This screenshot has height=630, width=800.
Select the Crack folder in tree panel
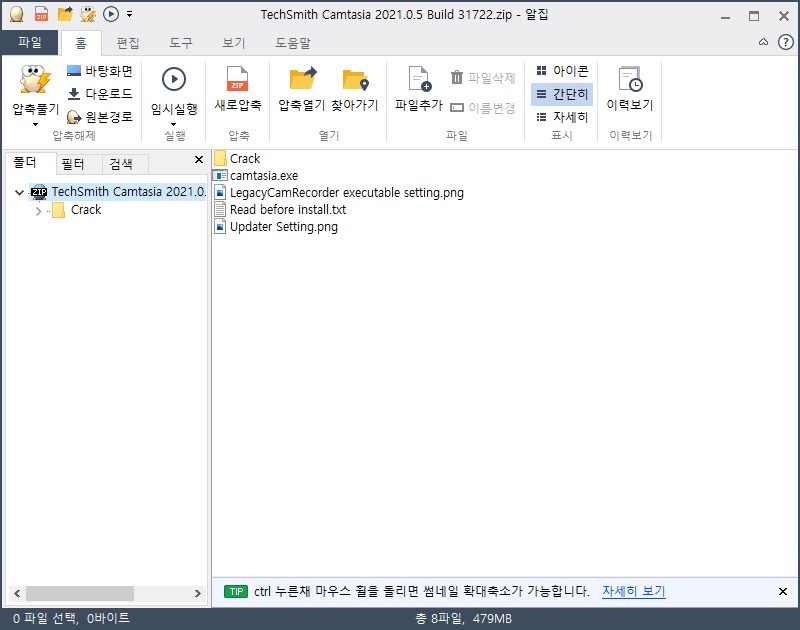click(x=77, y=210)
